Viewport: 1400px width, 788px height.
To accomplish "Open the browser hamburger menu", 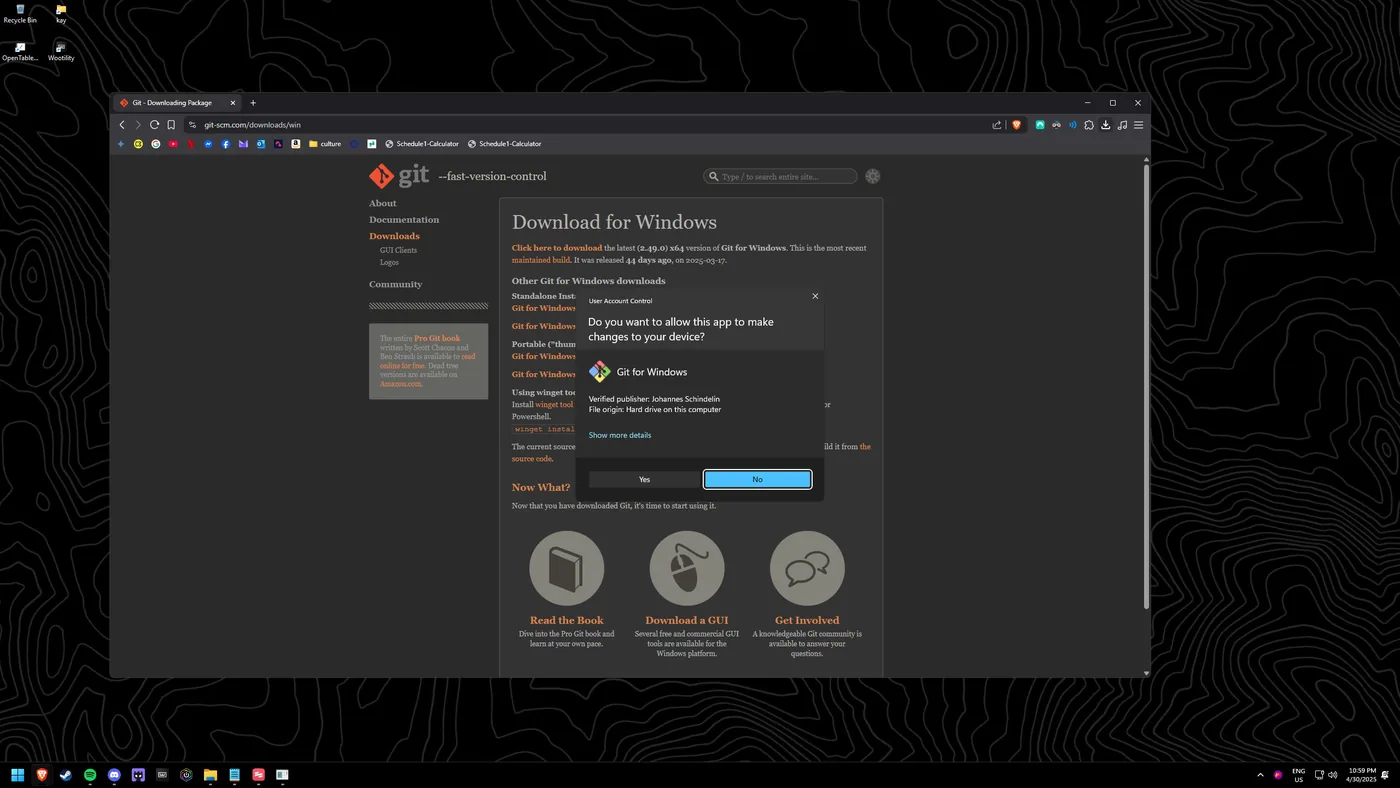I will [x=1138, y=125].
